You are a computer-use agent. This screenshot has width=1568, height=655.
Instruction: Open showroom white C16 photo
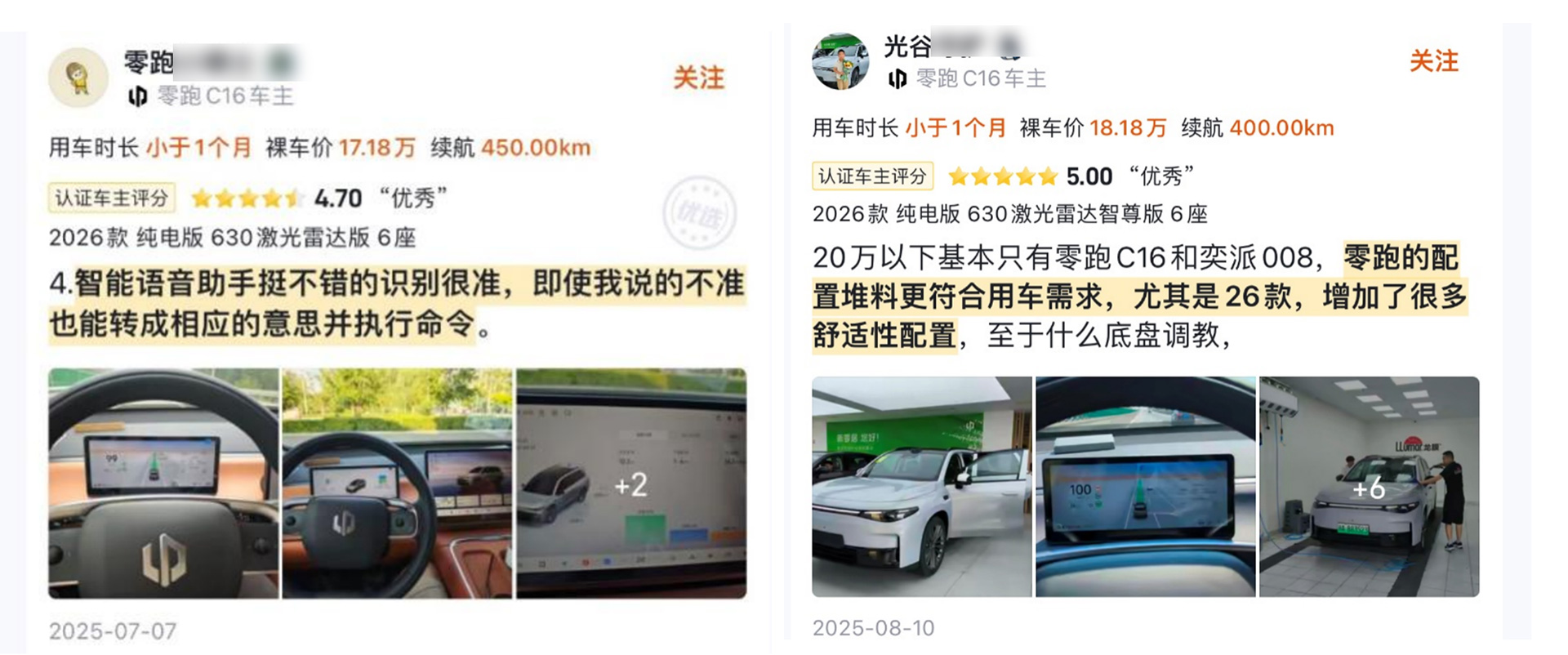click(922, 487)
